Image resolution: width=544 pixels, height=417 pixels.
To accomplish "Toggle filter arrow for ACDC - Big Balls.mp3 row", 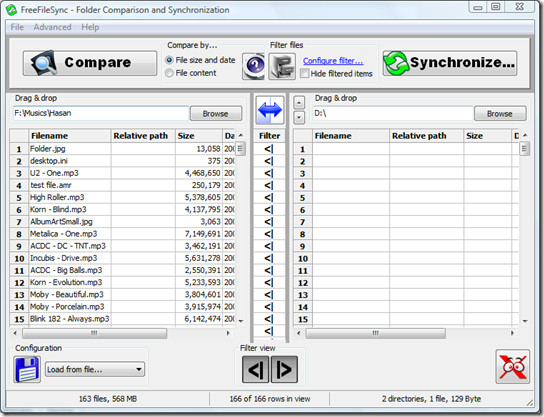I will (x=269, y=271).
